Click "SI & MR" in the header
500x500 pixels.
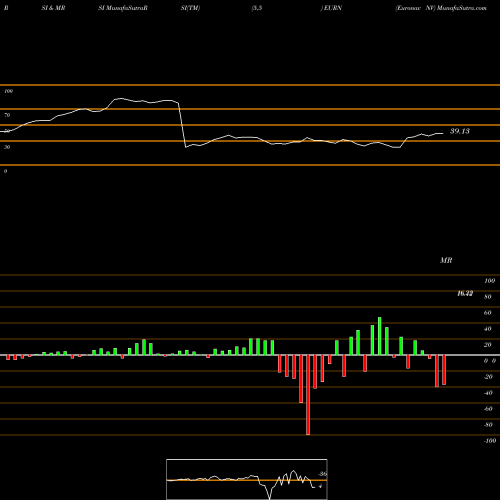click(53, 8)
